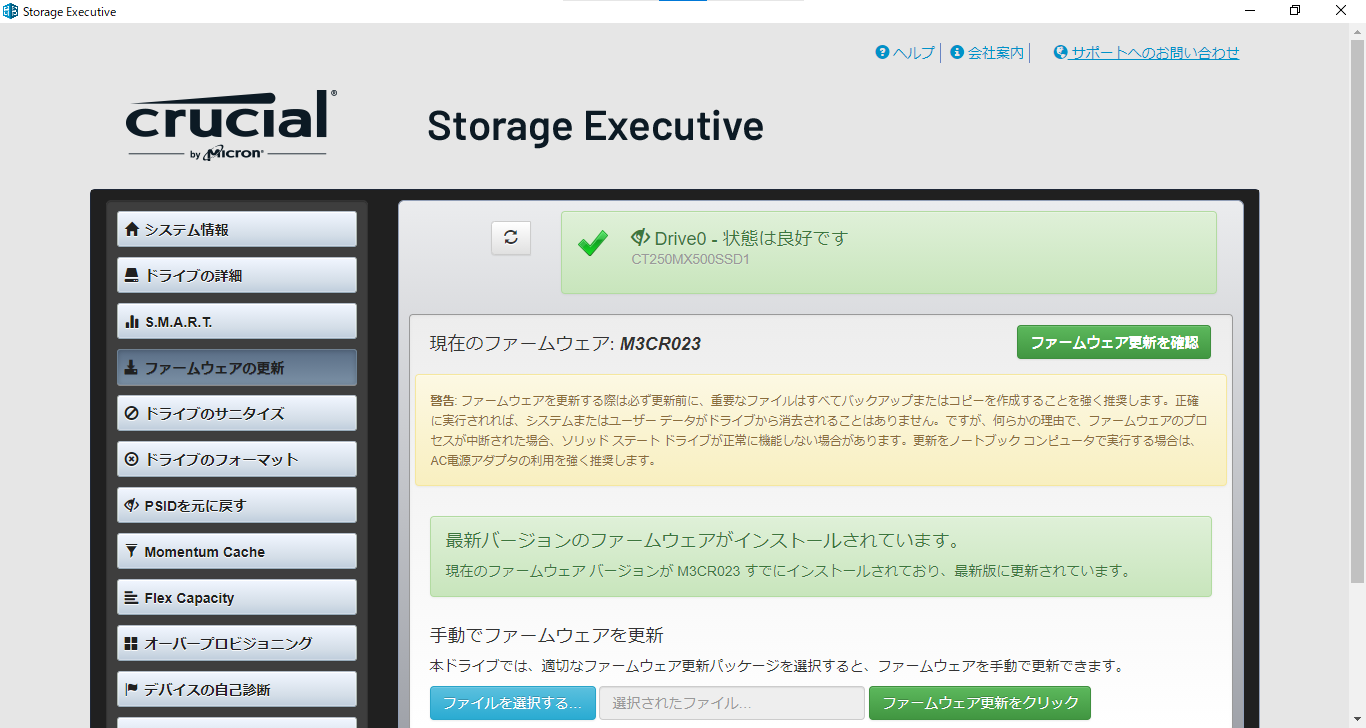Click the ファイルを選択する... button
This screenshot has height=728, width=1366.
(x=513, y=703)
